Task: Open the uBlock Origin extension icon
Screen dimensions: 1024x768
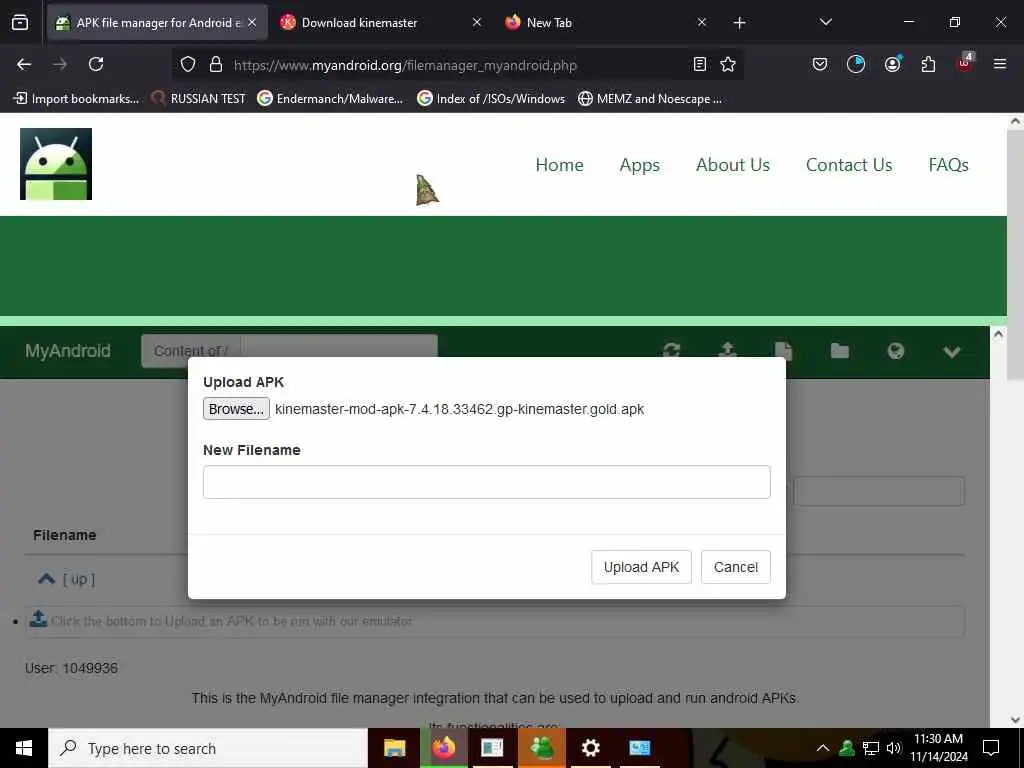Action: [x=965, y=63]
